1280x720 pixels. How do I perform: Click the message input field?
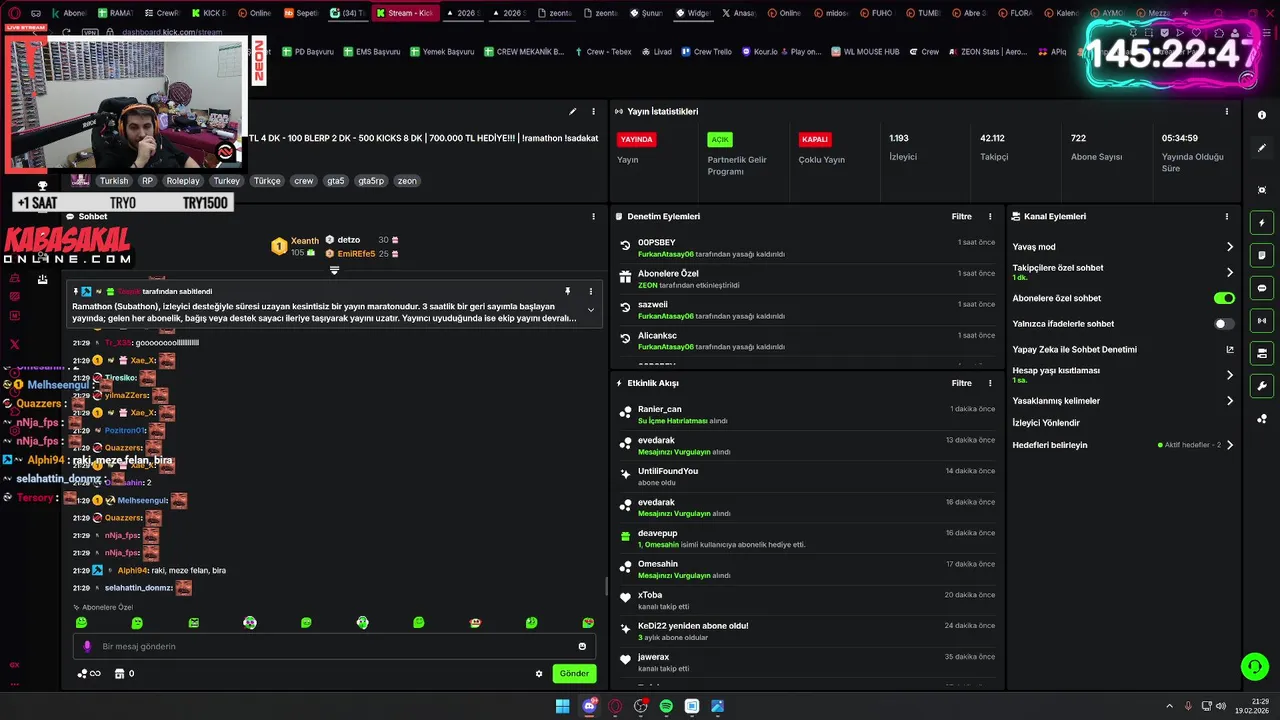pyautogui.click(x=335, y=646)
